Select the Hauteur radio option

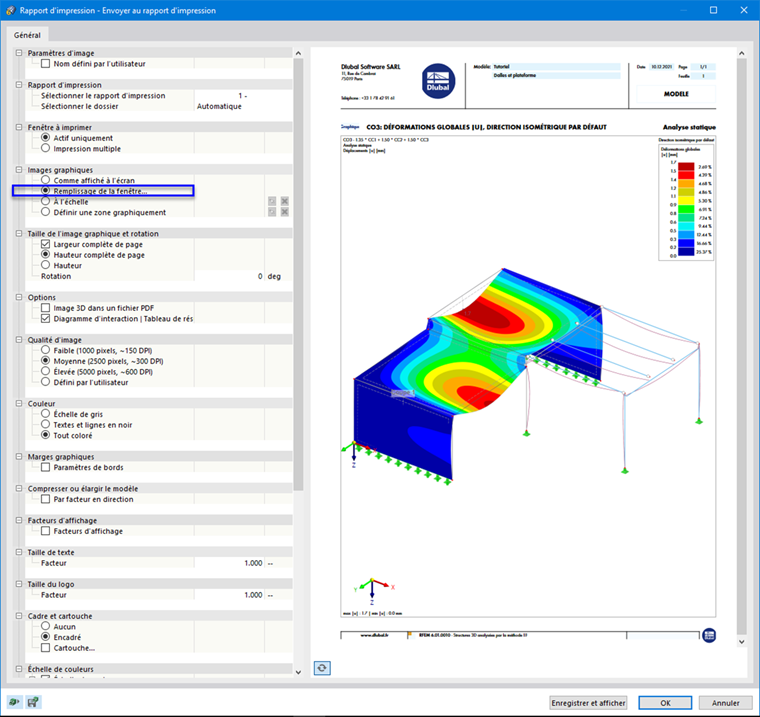[x=46, y=265]
